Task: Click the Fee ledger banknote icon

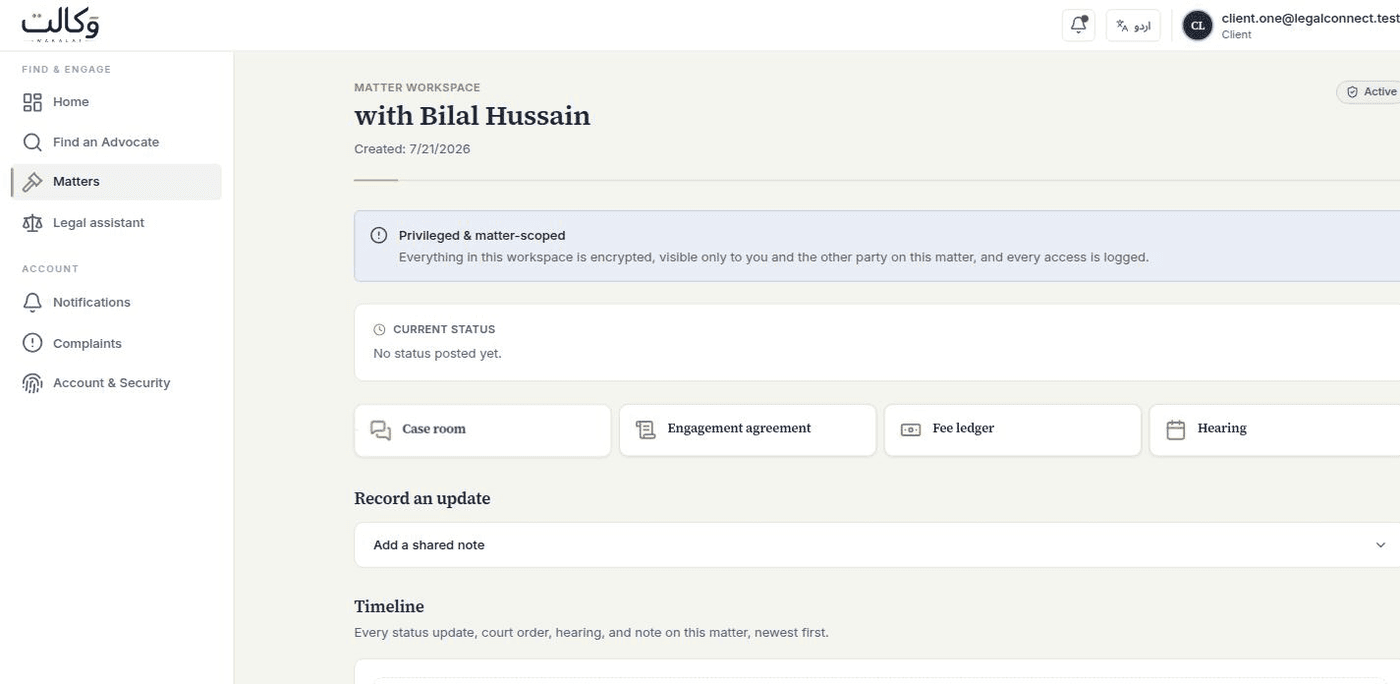Action: pyautogui.click(x=911, y=430)
